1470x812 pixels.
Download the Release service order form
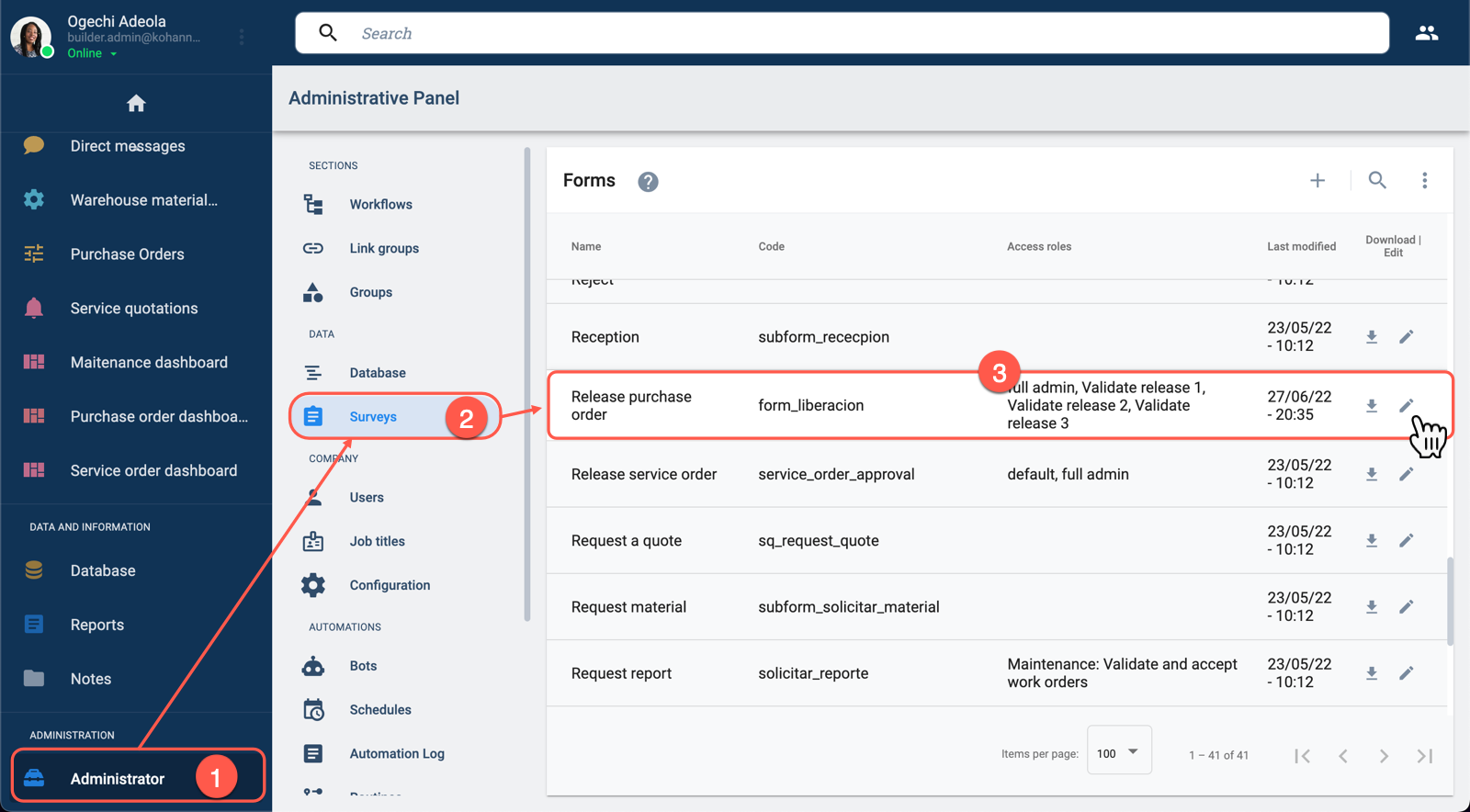(1371, 474)
